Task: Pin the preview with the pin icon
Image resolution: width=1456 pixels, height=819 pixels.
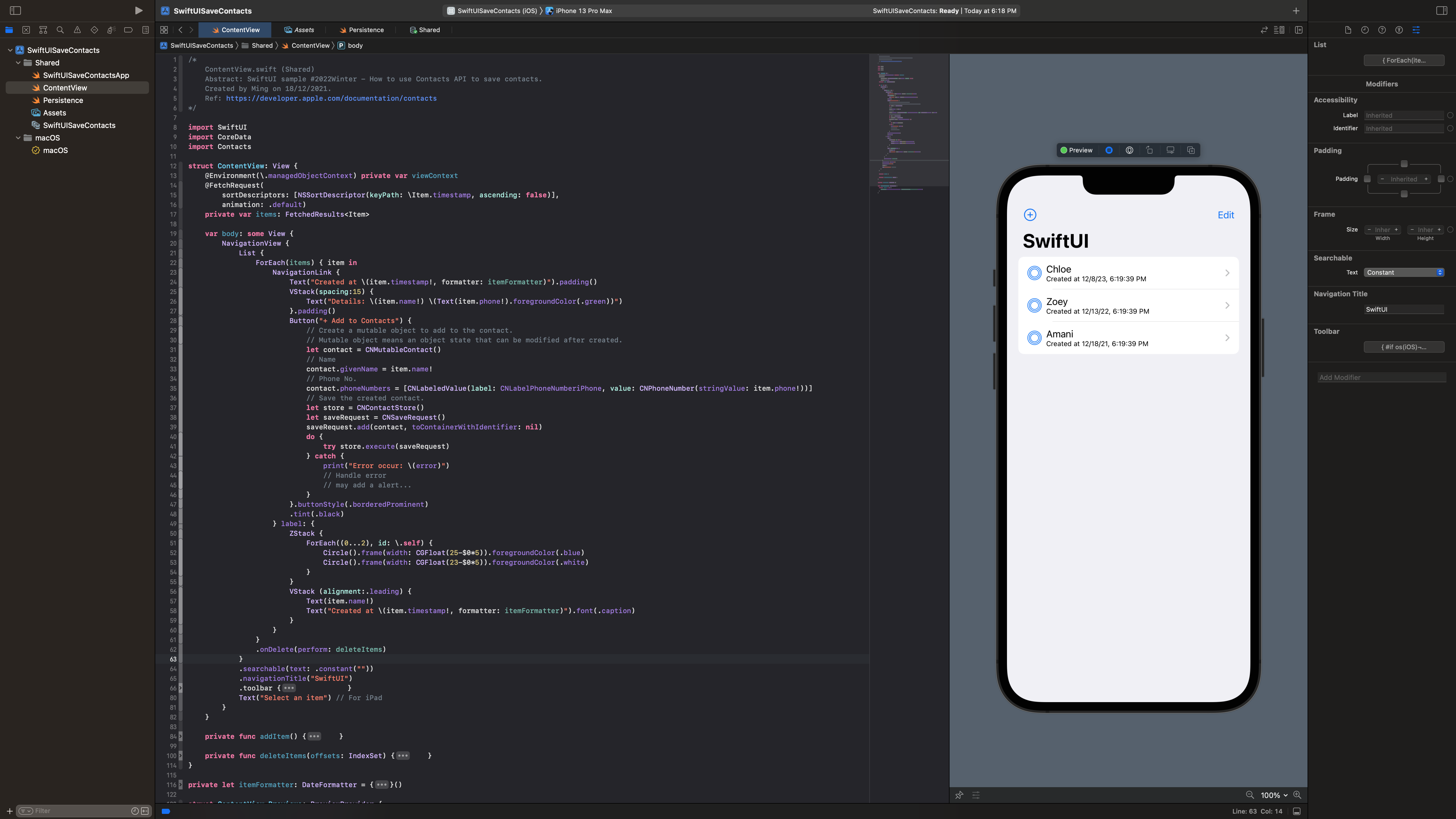Action: pos(959,795)
